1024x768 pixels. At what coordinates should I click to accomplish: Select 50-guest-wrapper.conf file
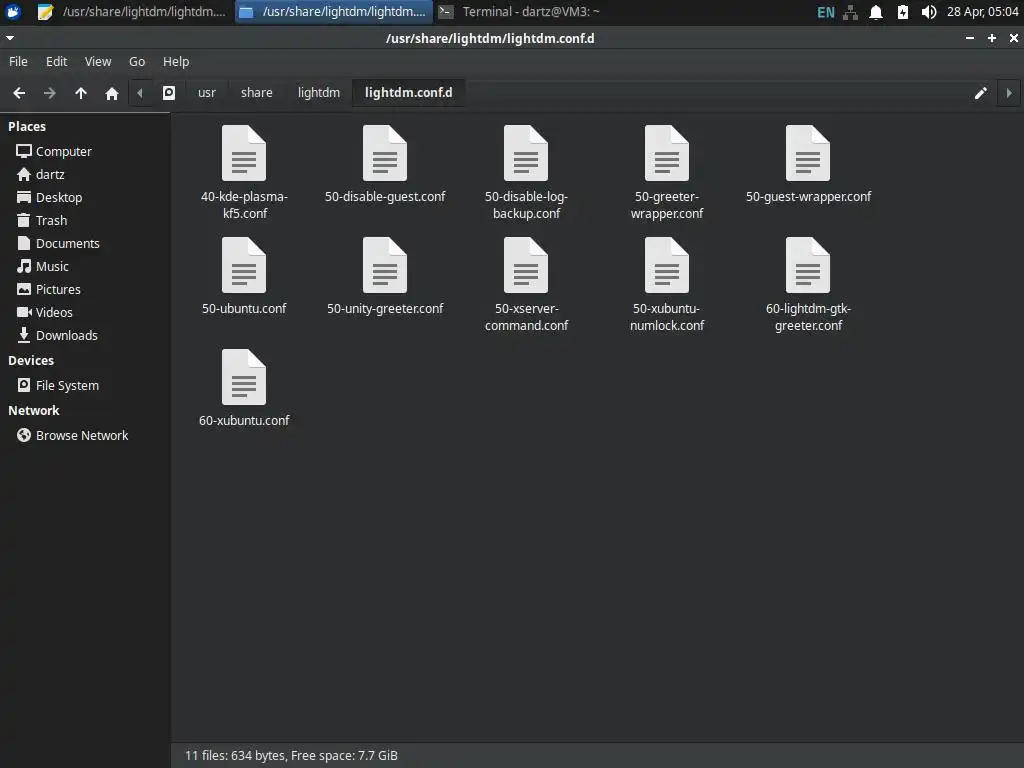(808, 165)
